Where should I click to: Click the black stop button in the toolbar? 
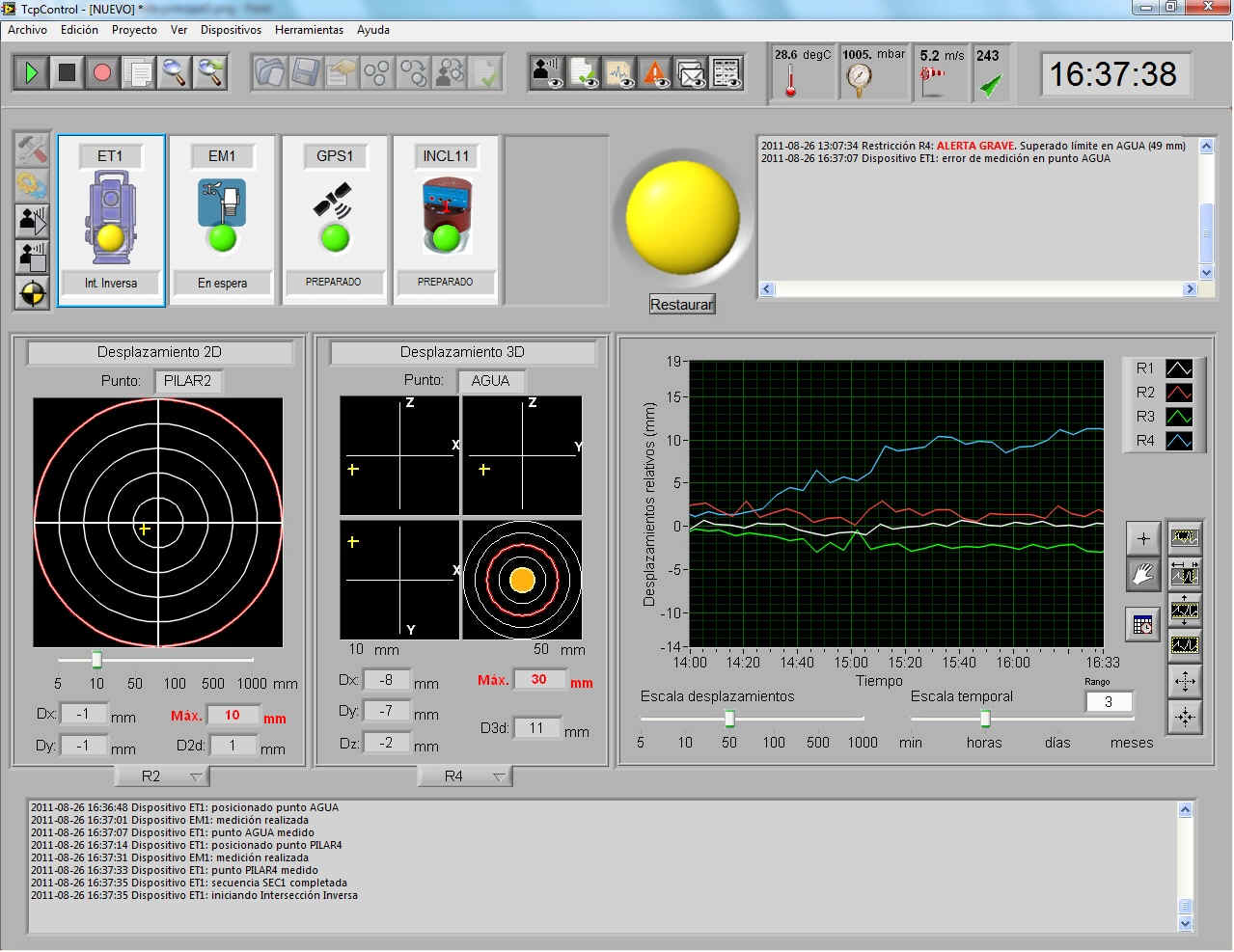[x=67, y=72]
